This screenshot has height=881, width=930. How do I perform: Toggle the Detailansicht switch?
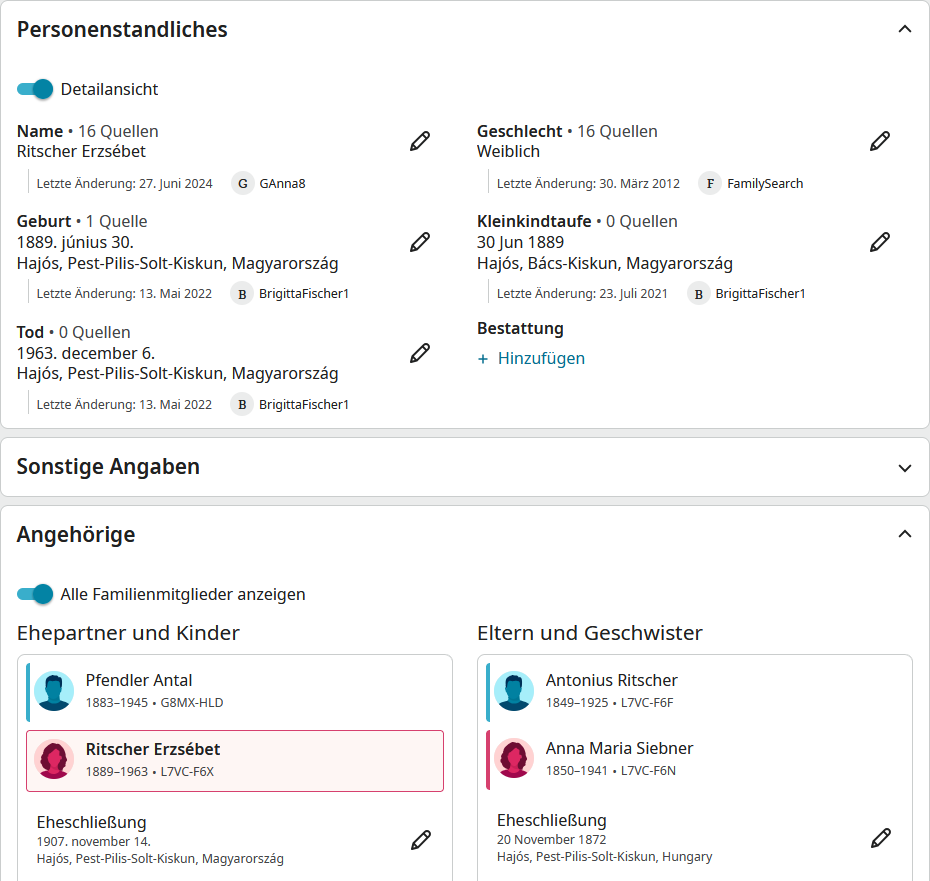pos(35,89)
